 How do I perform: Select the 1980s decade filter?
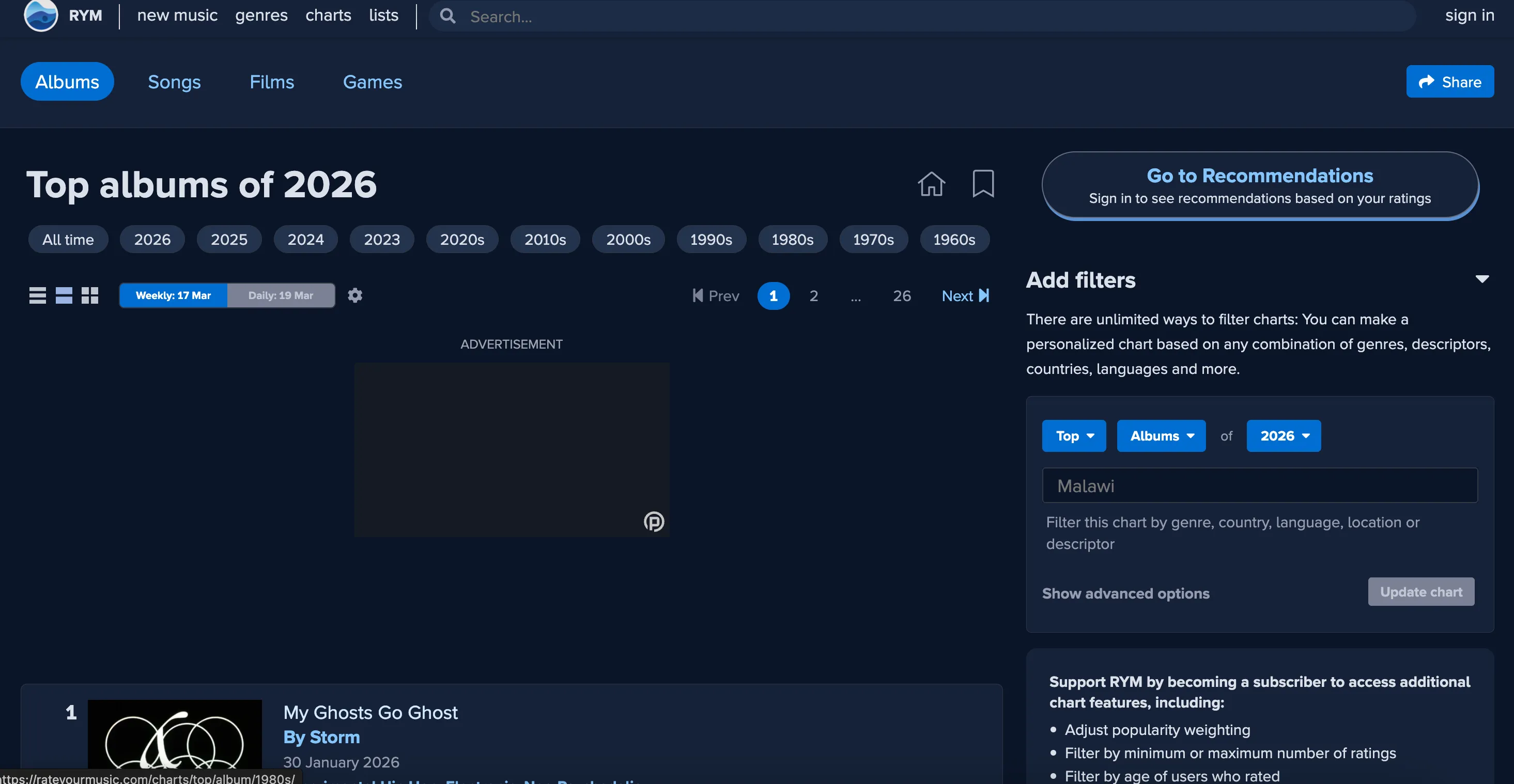(x=793, y=239)
